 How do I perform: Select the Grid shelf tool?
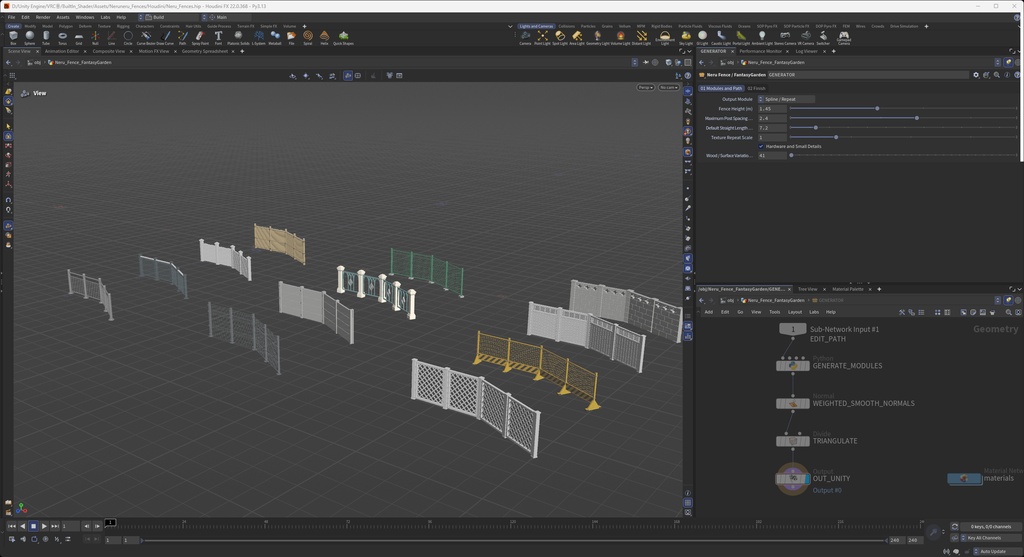[x=78, y=38]
